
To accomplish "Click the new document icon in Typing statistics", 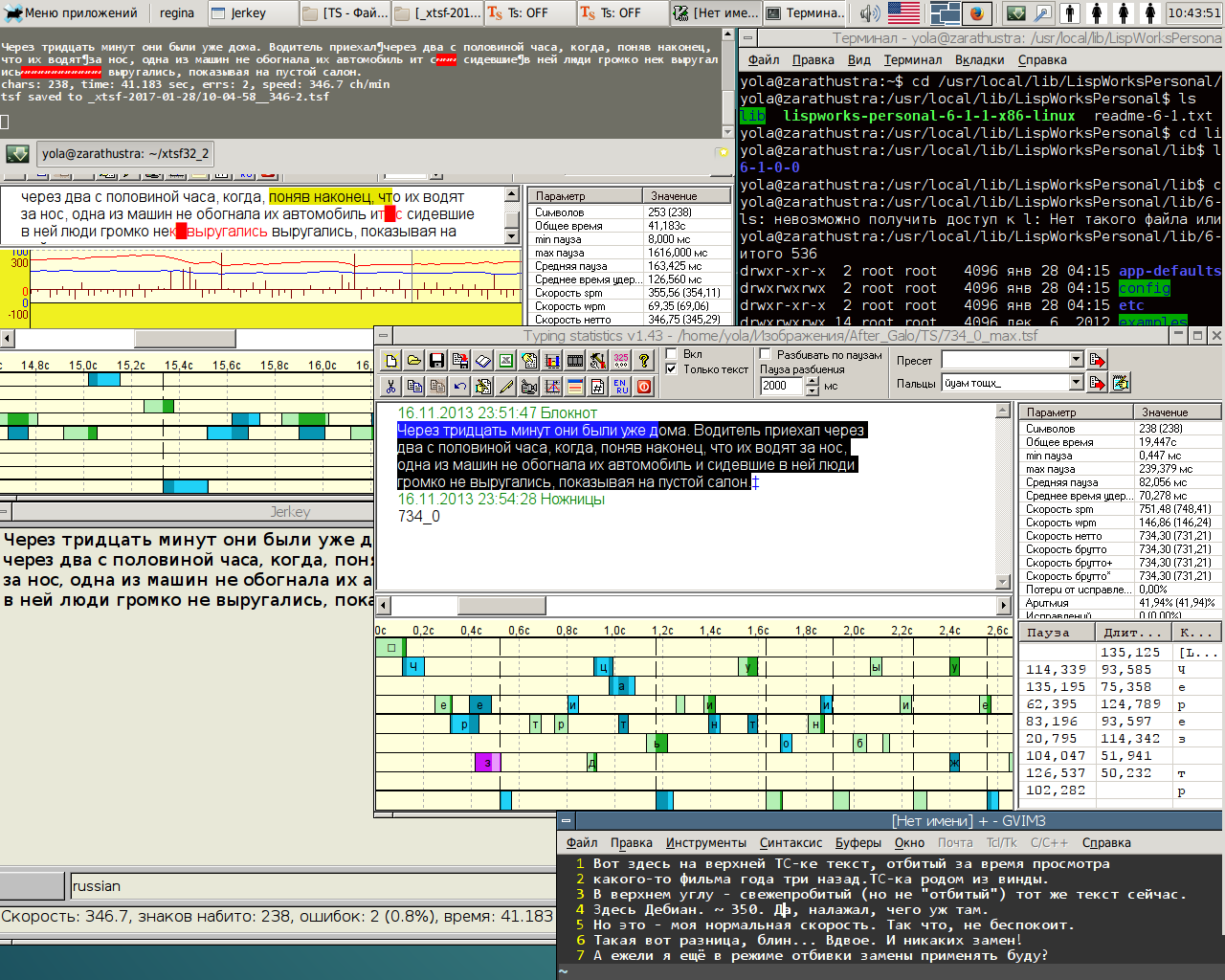I will click(391, 361).
